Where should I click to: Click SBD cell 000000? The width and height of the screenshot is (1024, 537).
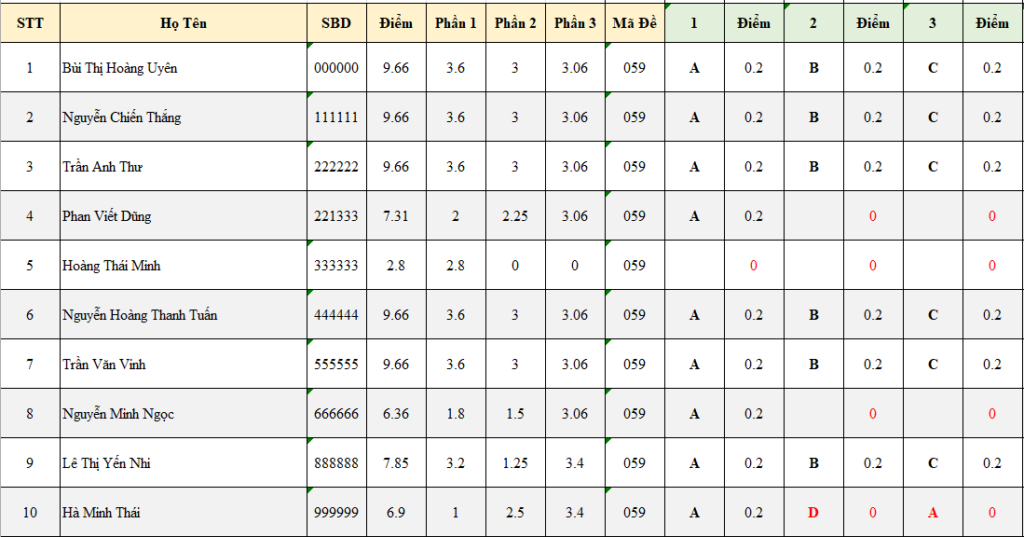point(336,68)
